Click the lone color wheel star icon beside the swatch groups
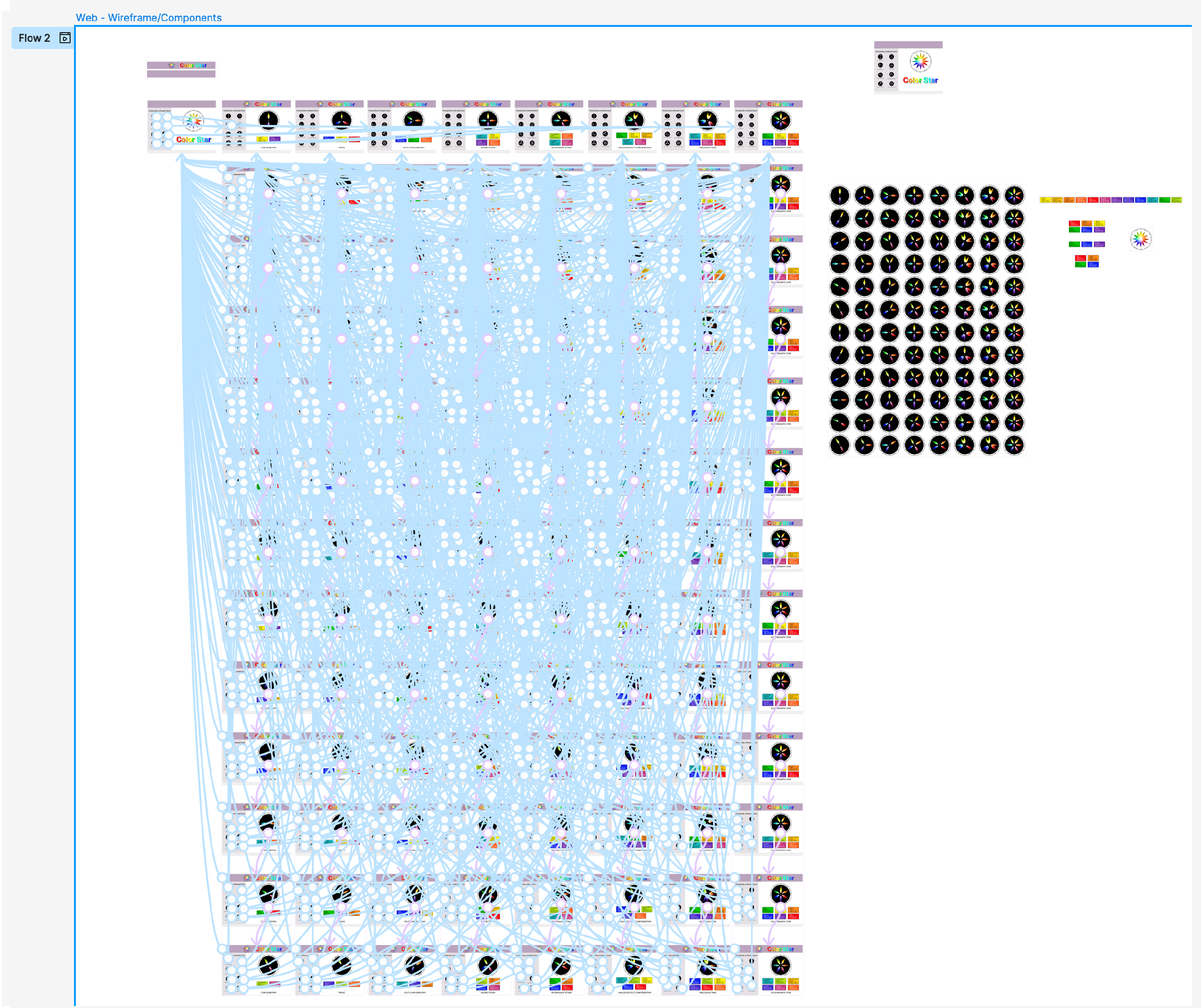The width and height of the screenshot is (1201, 1008). 1141,239
